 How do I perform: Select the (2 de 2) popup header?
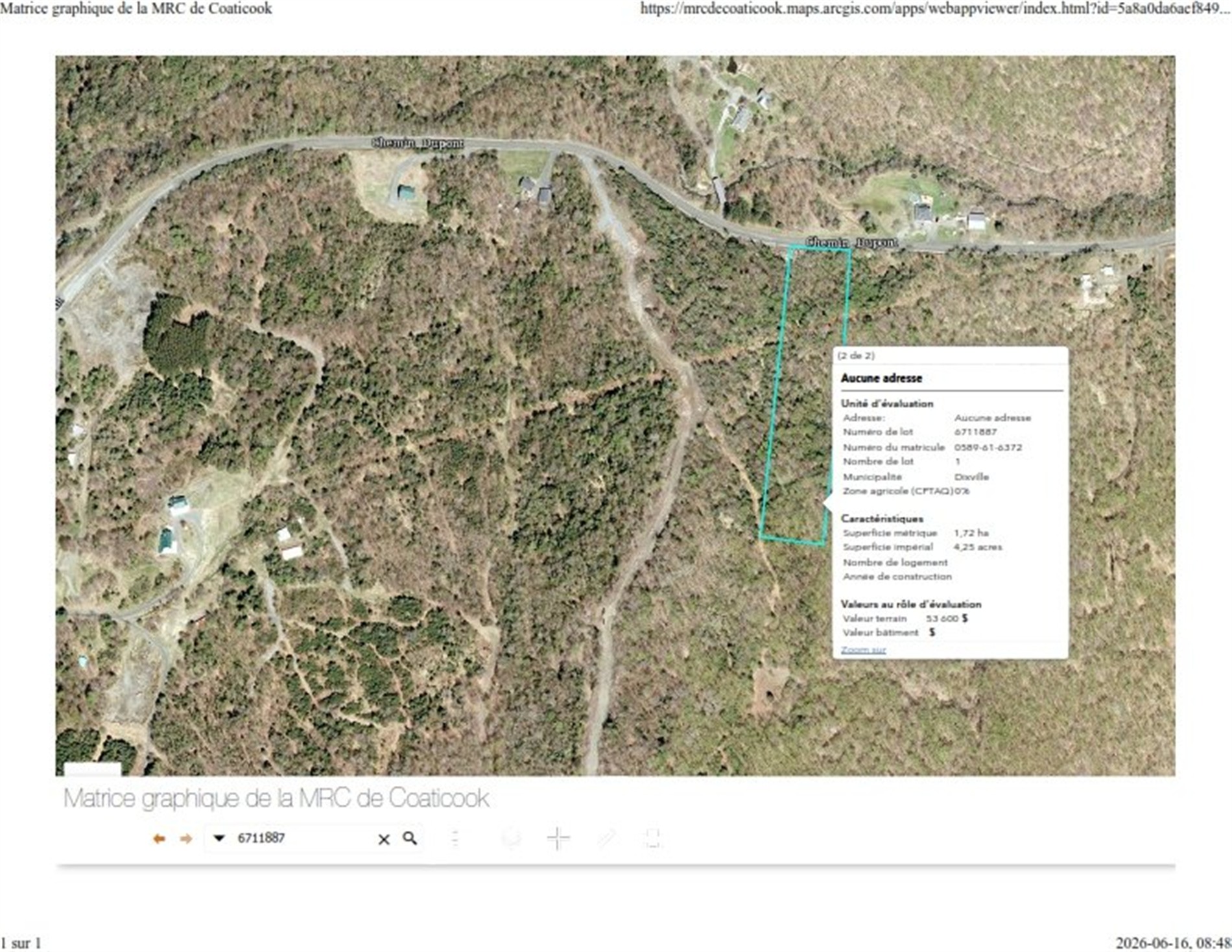pyautogui.click(x=856, y=355)
